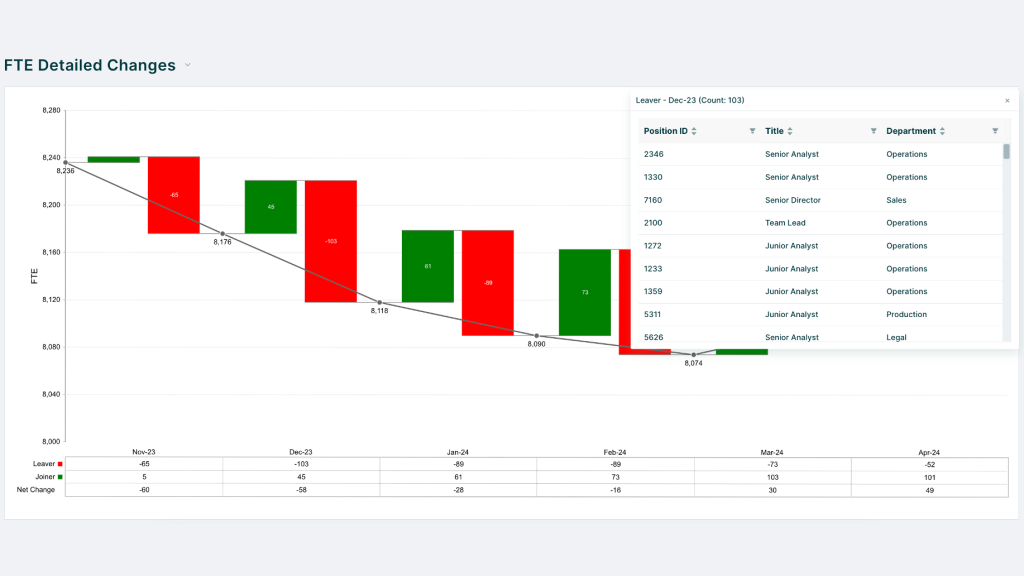Image resolution: width=1024 pixels, height=576 pixels.
Task: Click the Title column filter funnel icon
Action: (872, 131)
